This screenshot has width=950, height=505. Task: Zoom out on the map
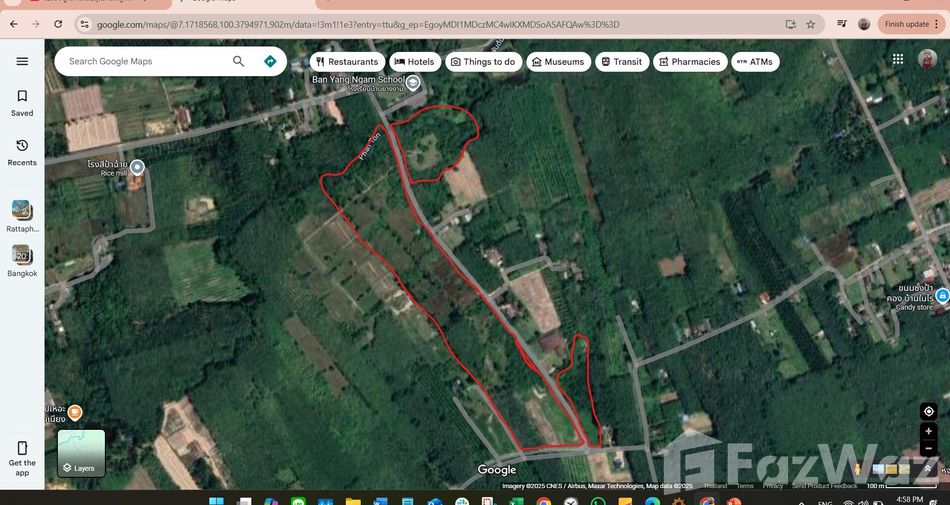tap(929, 449)
